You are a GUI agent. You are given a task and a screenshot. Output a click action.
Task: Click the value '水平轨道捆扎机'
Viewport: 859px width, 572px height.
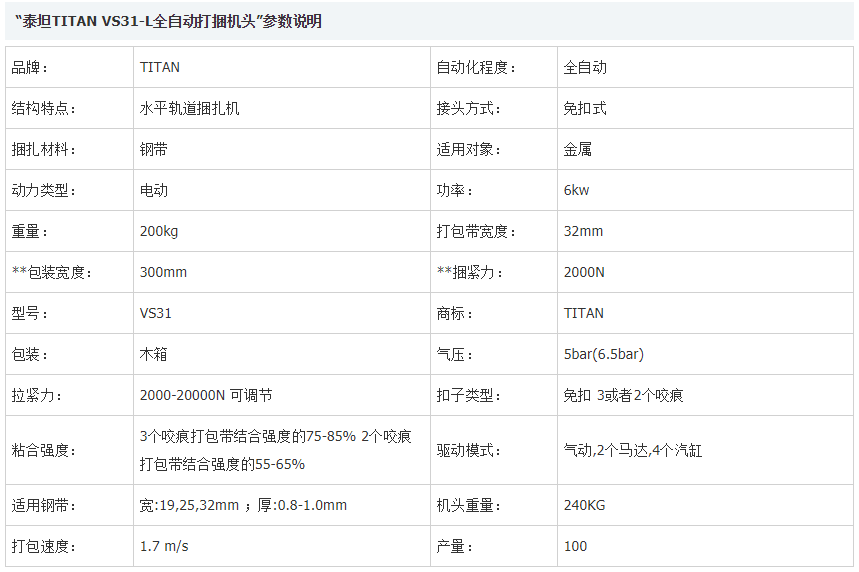pos(190,108)
